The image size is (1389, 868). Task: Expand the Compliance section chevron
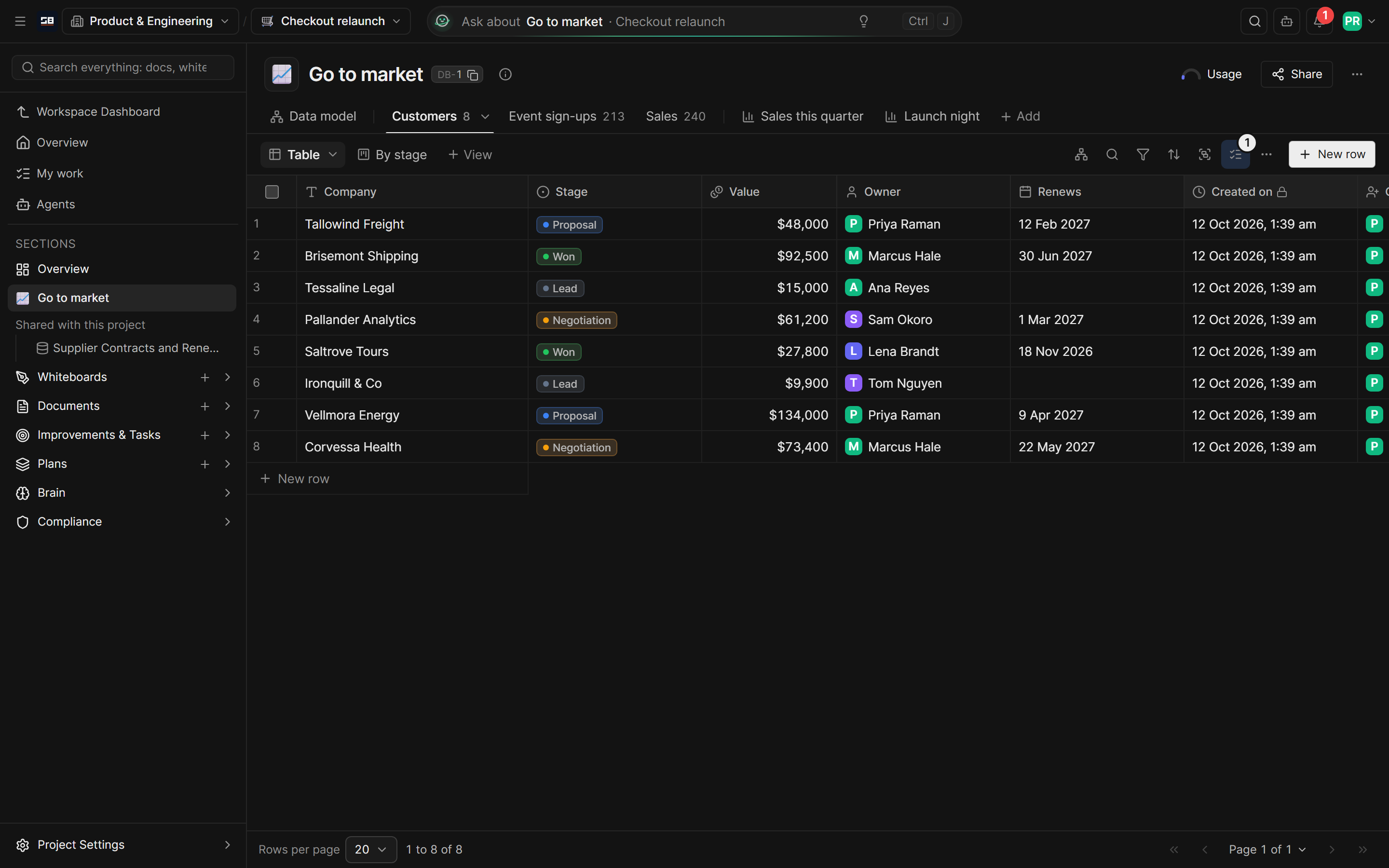pyautogui.click(x=227, y=522)
